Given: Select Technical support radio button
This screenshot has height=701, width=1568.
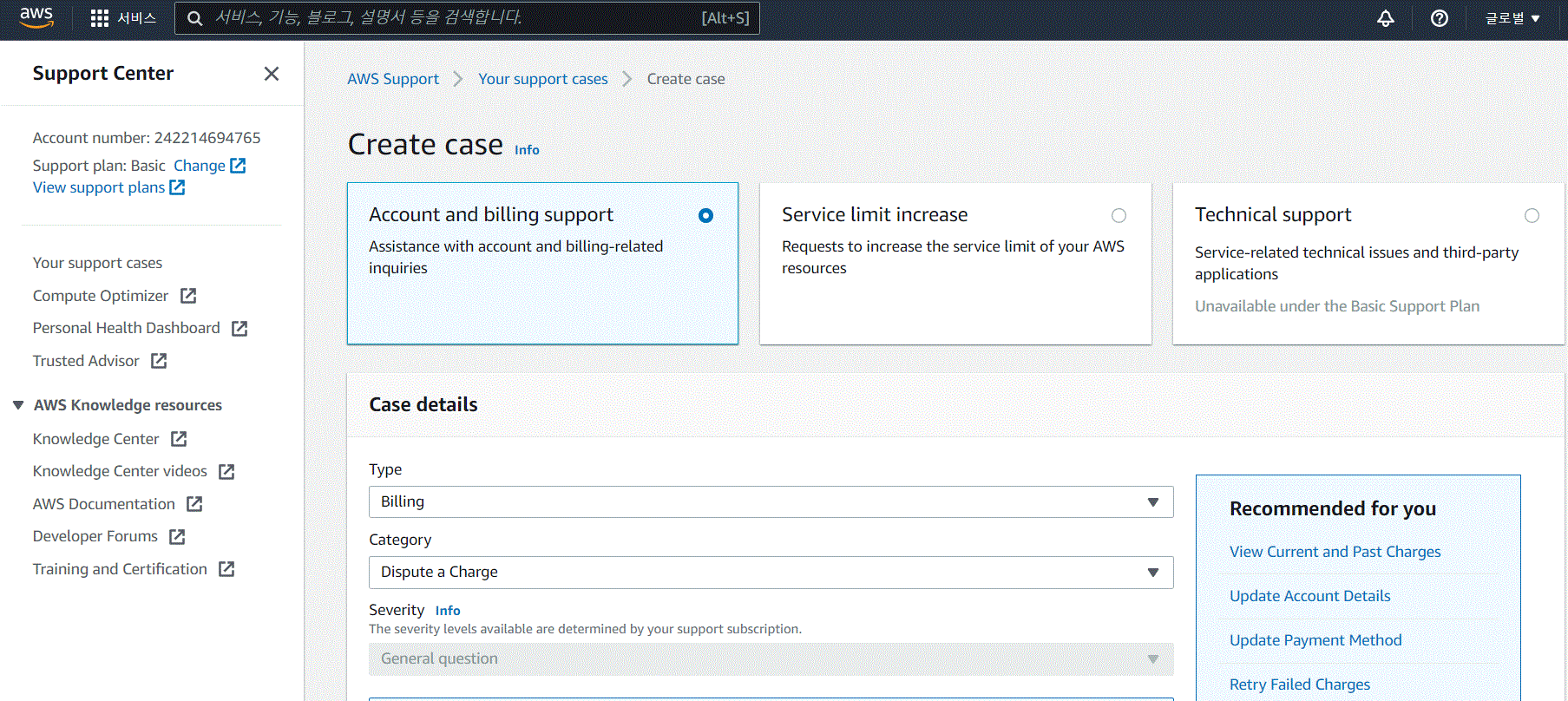Looking at the screenshot, I should 1532,215.
